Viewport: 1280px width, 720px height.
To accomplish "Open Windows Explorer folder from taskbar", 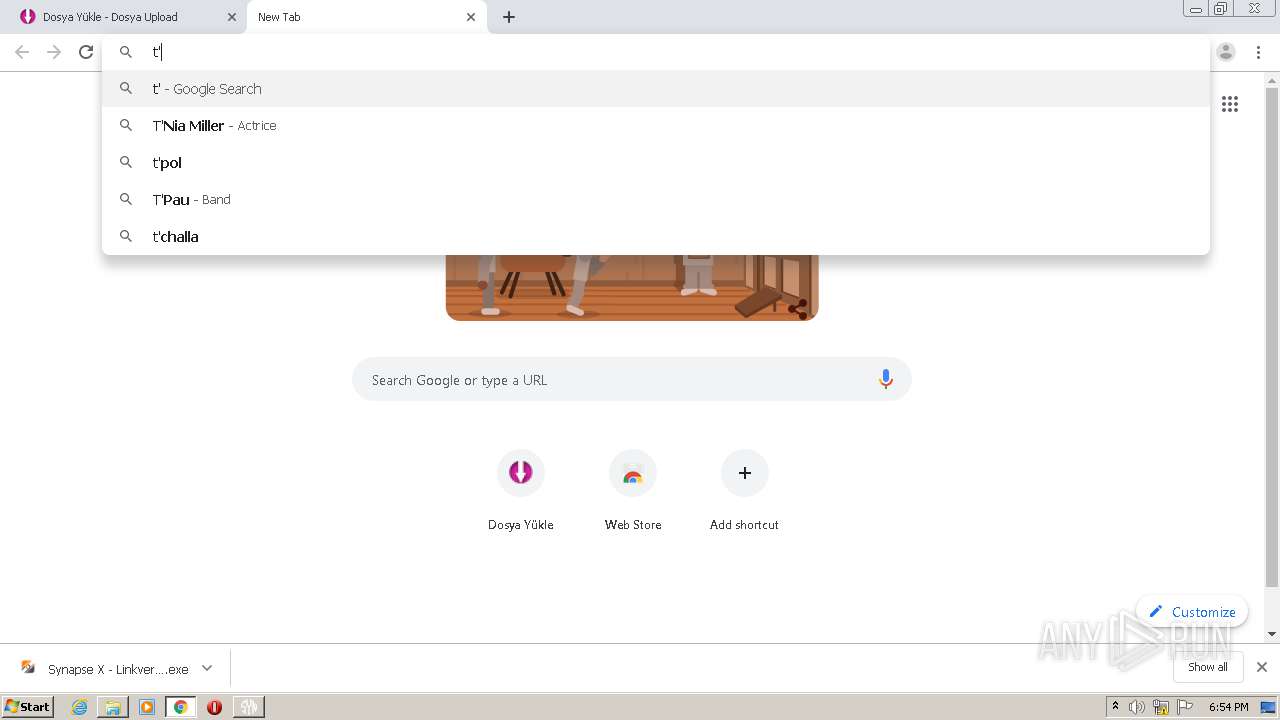I will click(x=113, y=707).
